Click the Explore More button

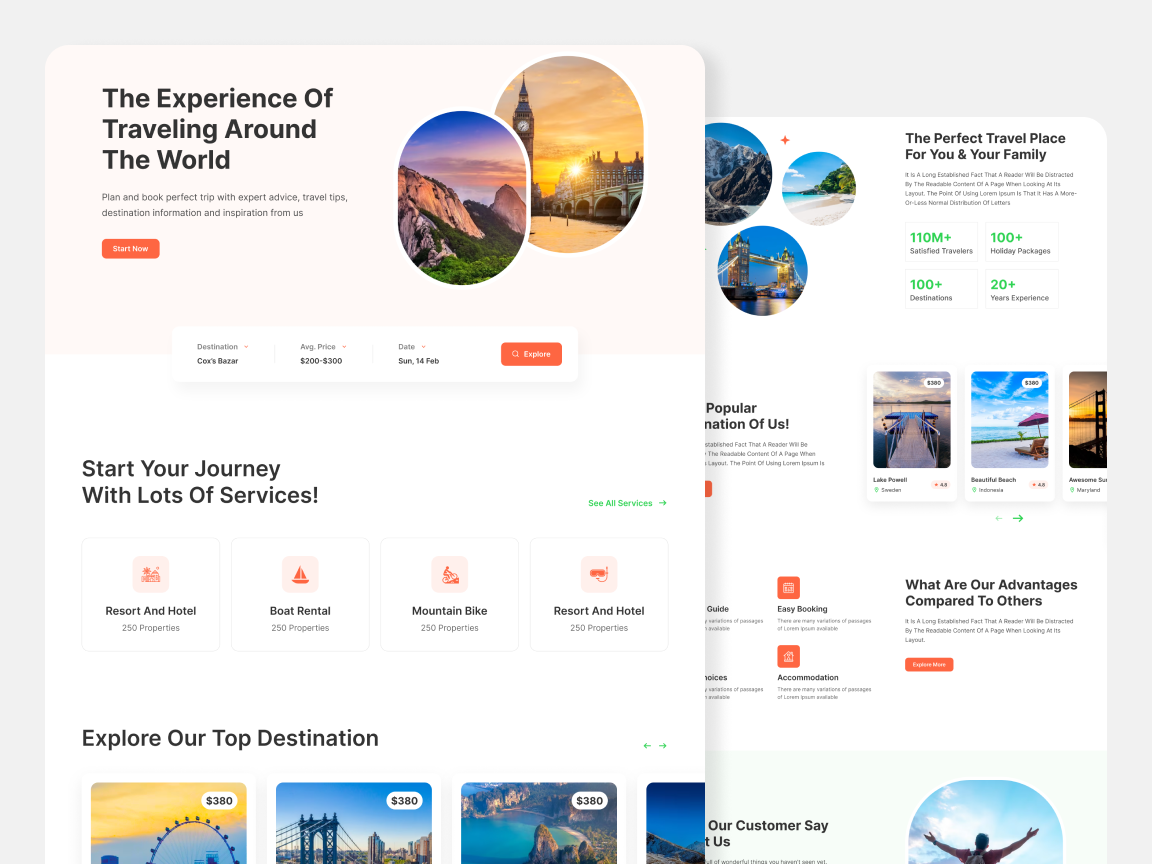point(928,664)
